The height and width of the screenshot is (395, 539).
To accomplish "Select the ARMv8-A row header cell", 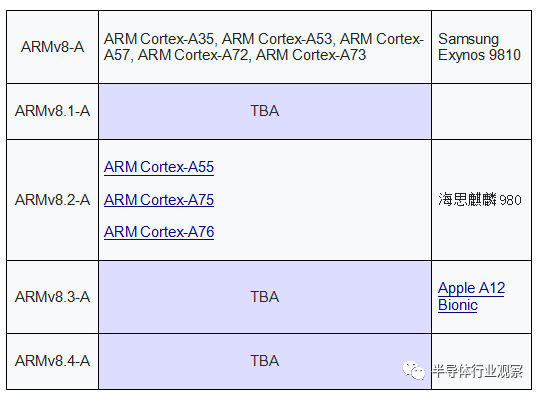I will point(53,47).
